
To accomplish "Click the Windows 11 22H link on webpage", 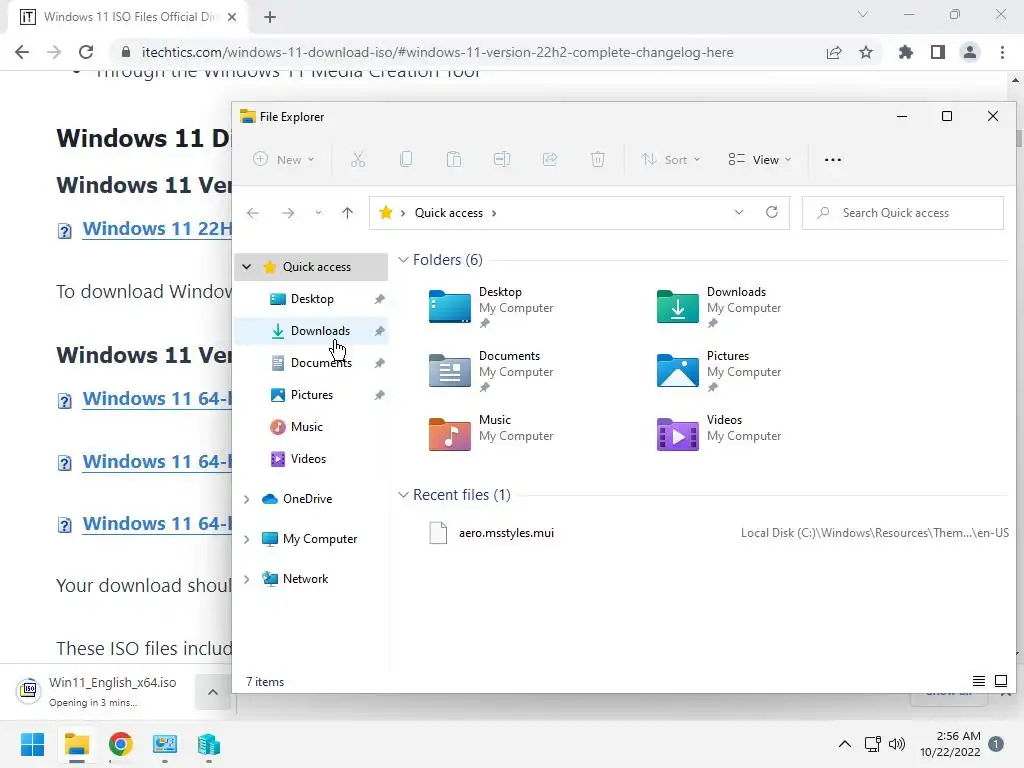I will (157, 229).
